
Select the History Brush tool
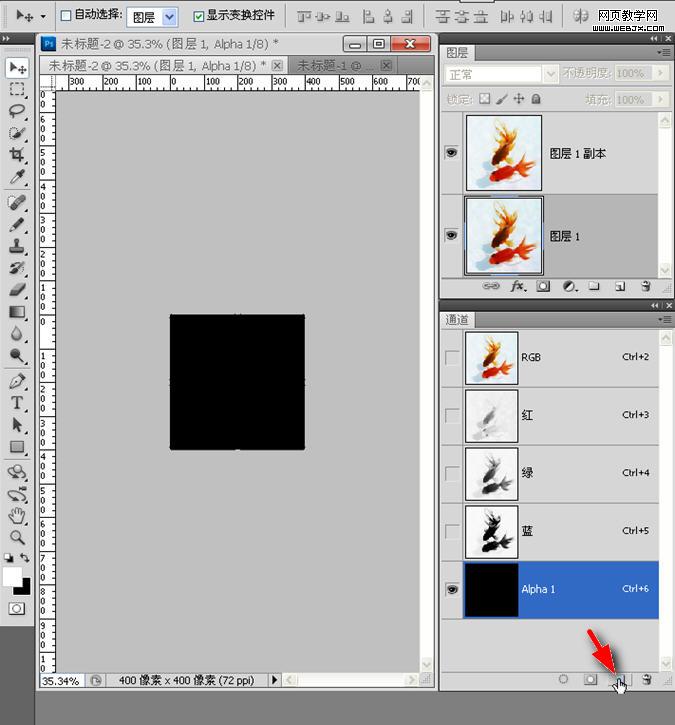pyautogui.click(x=18, y=268)
